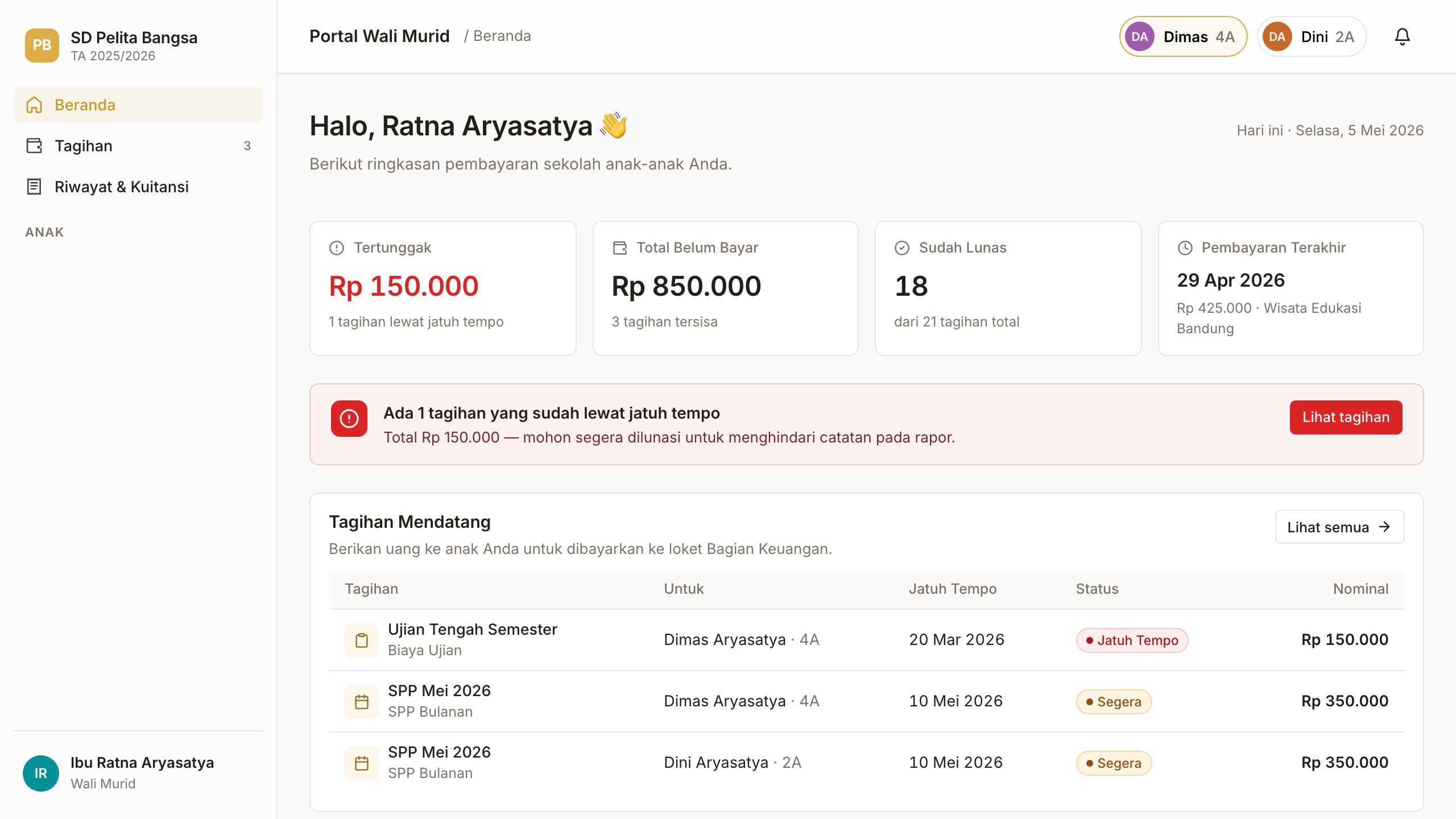1456x819 pixels.
Task: Click the Sudah Lunas 18 card
Action: coord(1008,288)
